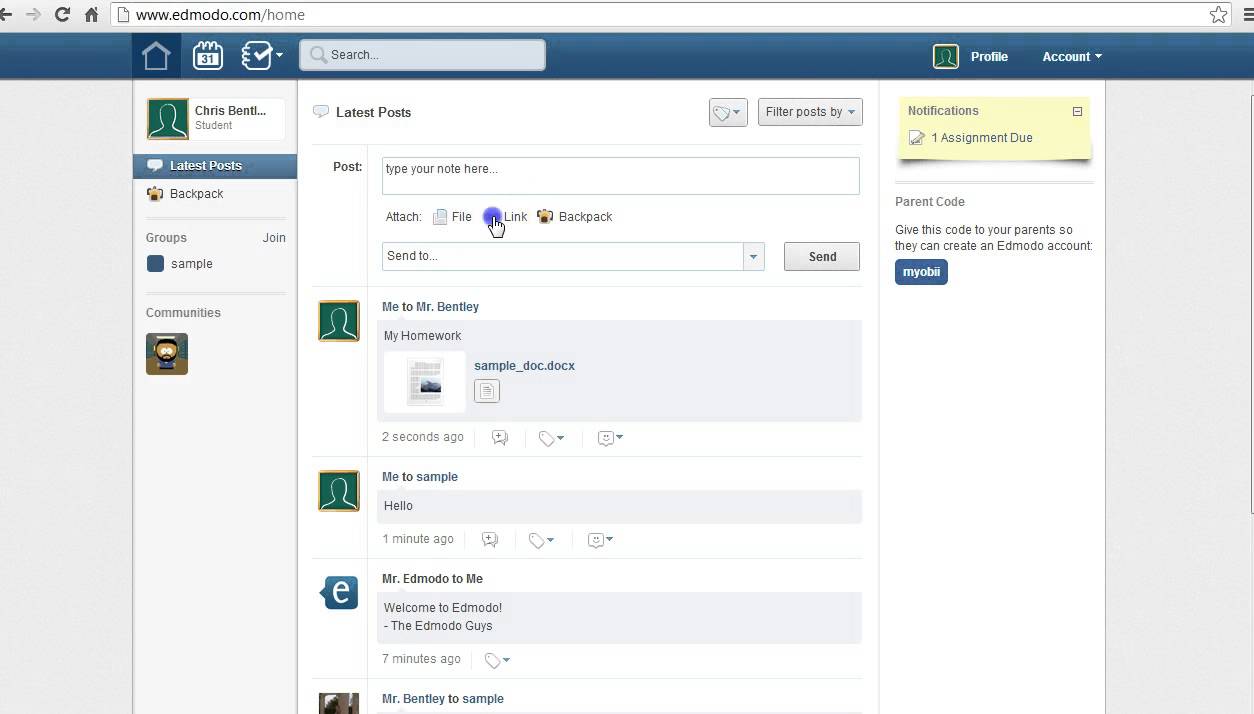Click the Send to field
The width and height of the screenshot is (1254, 714).
(x=562, y=256)
